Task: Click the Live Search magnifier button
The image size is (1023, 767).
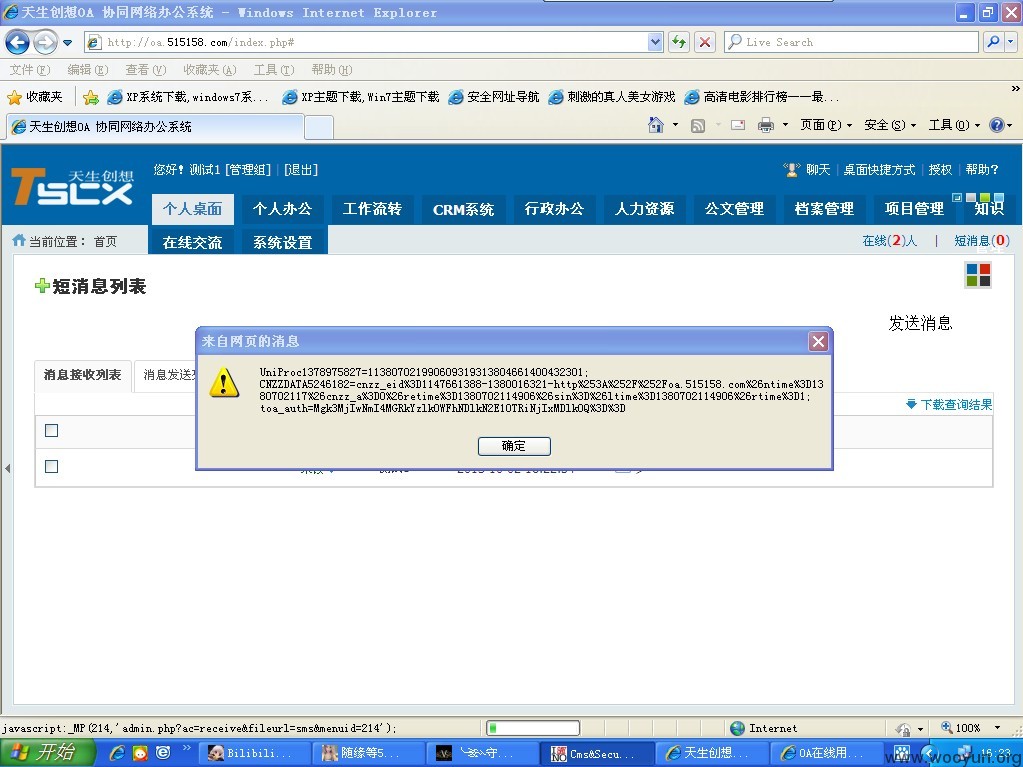Action: click(993, 42)
